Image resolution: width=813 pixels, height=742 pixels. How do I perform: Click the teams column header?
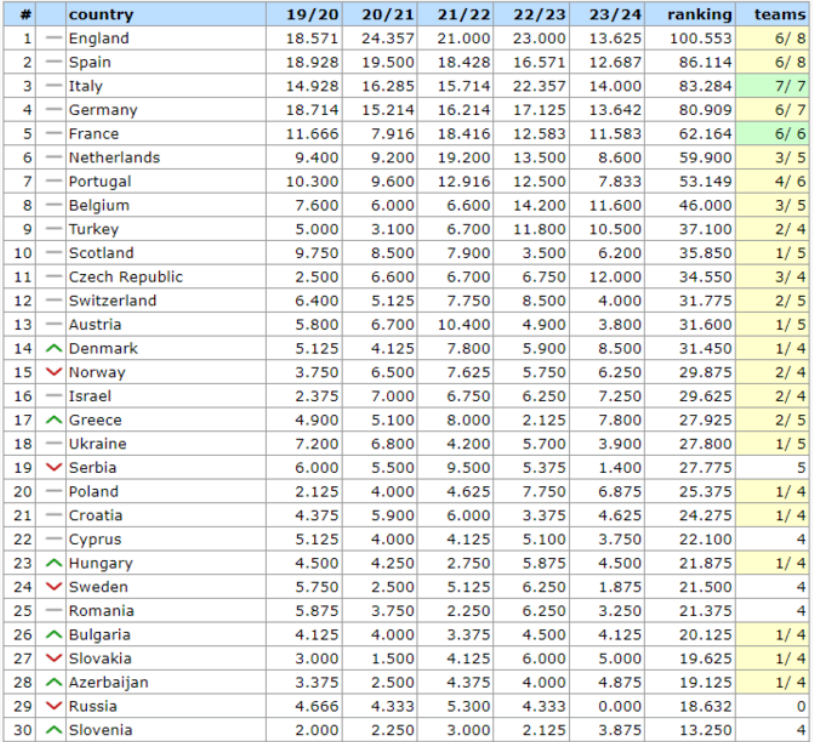click(x=772, y=14)
